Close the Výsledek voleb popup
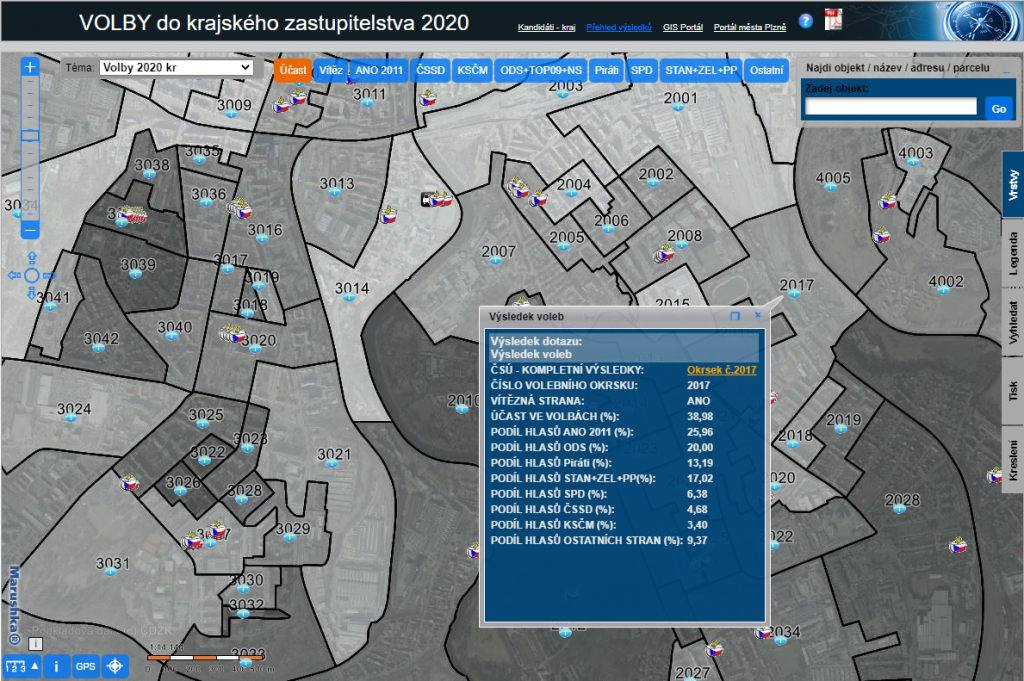The width and height of the screenshot is (1024, 681). click(758, 315)
